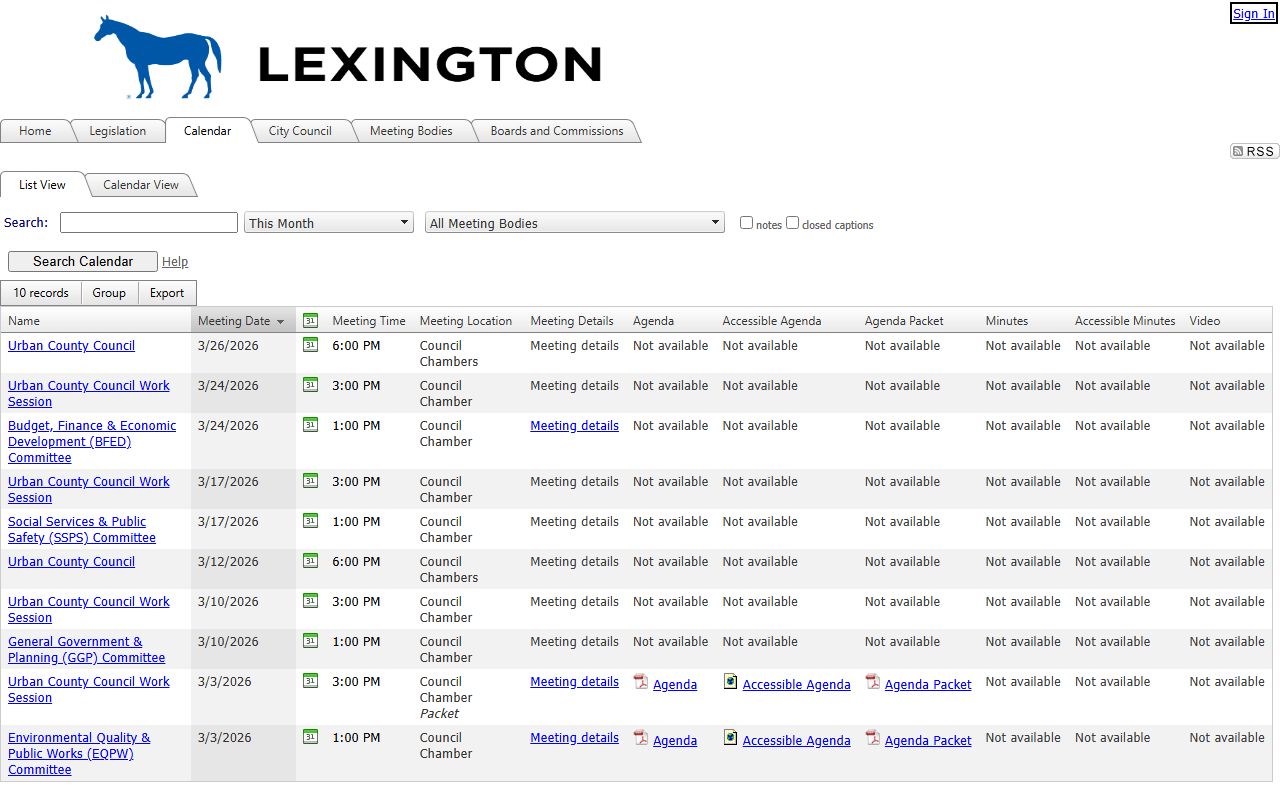This screenshot has height=800, width=1280.
Task: Open PDF icon for 3/3 Work Session Agenda
Action: click(641, 682)
